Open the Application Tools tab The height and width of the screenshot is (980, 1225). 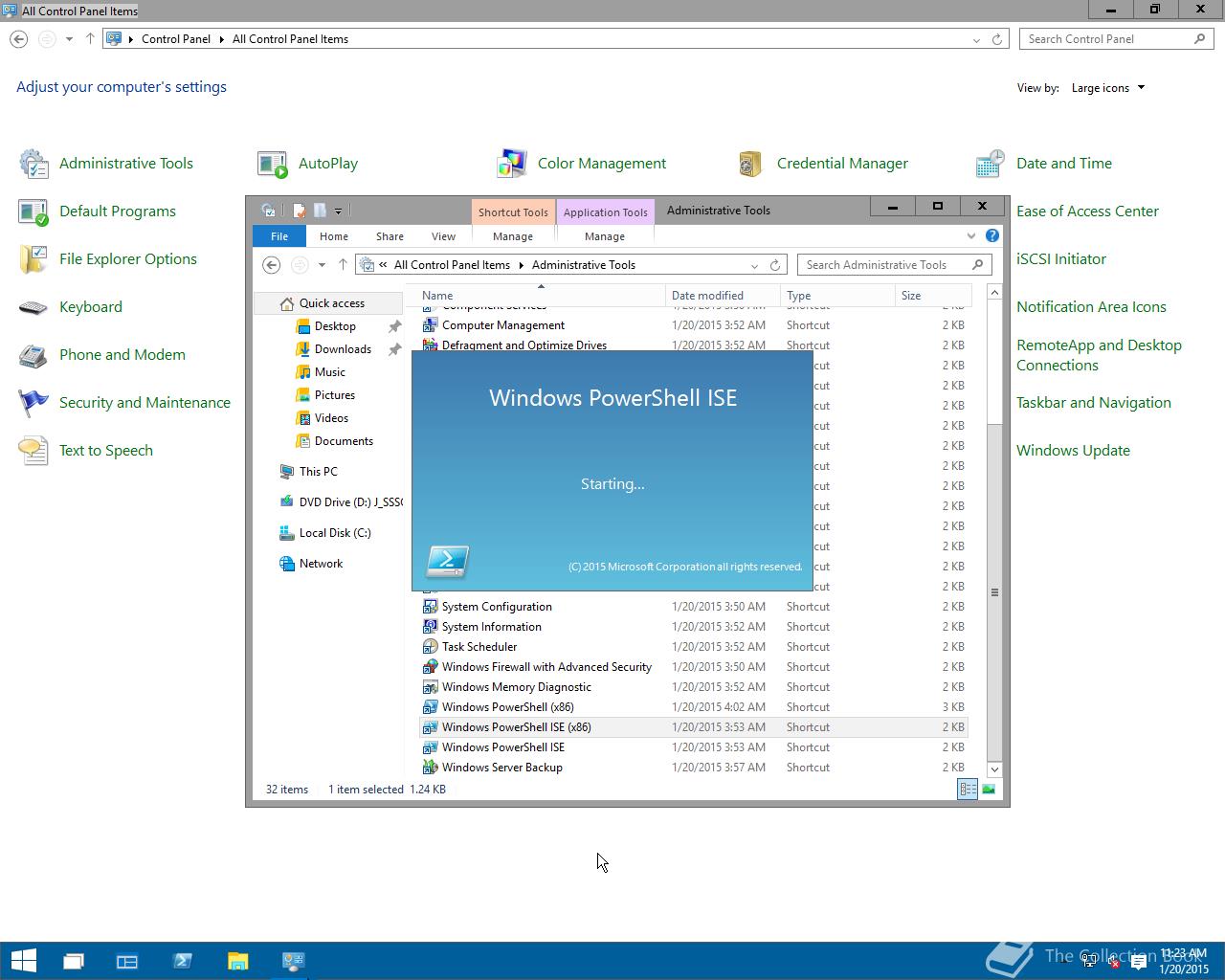(x=605, y=212)
